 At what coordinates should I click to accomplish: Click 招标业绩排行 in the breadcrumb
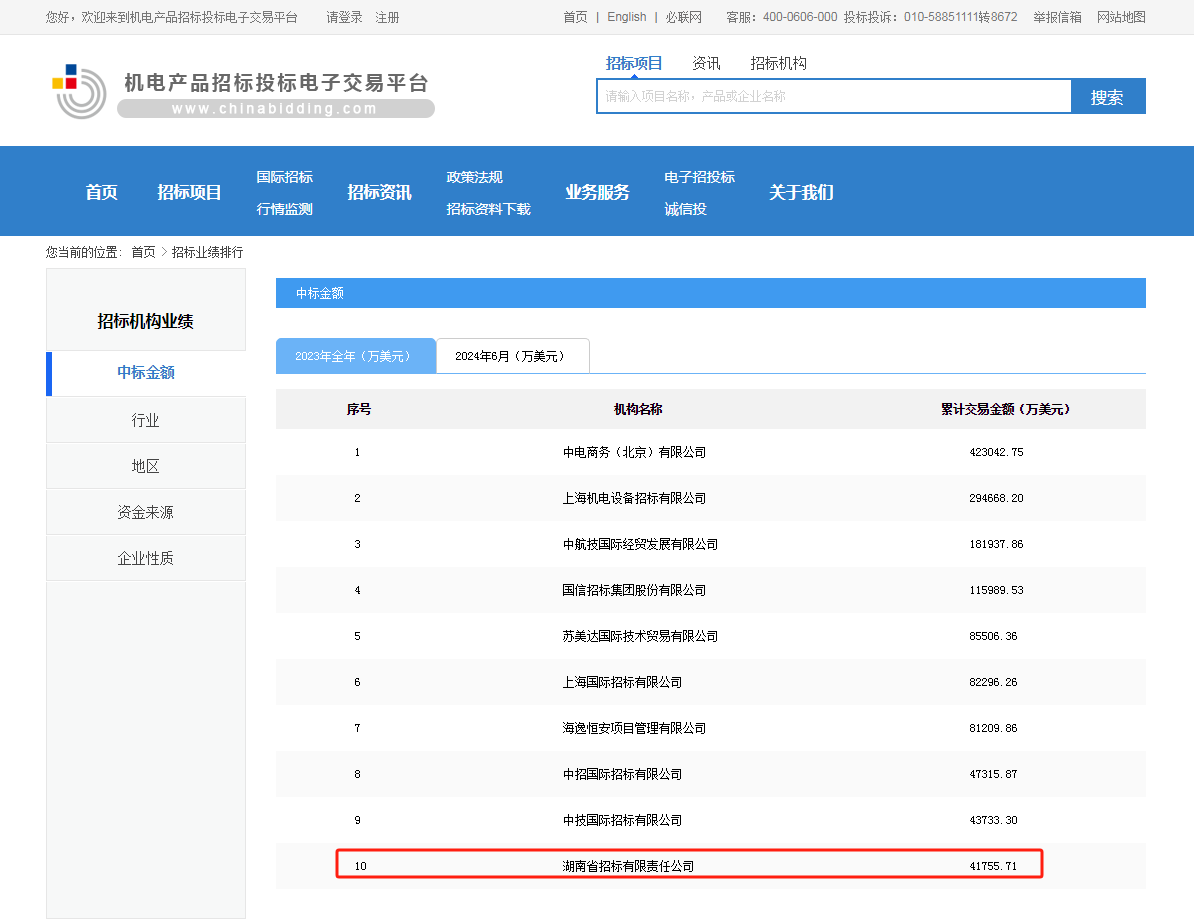point(207,252)
